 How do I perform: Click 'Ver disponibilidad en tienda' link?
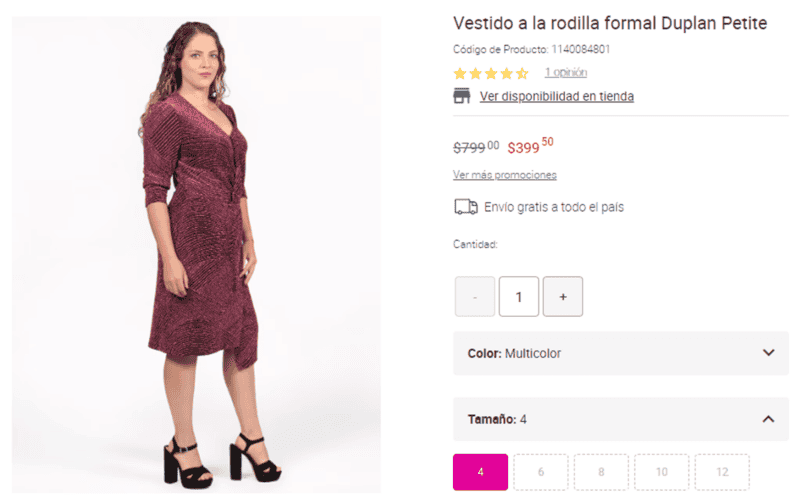[556, 97]
